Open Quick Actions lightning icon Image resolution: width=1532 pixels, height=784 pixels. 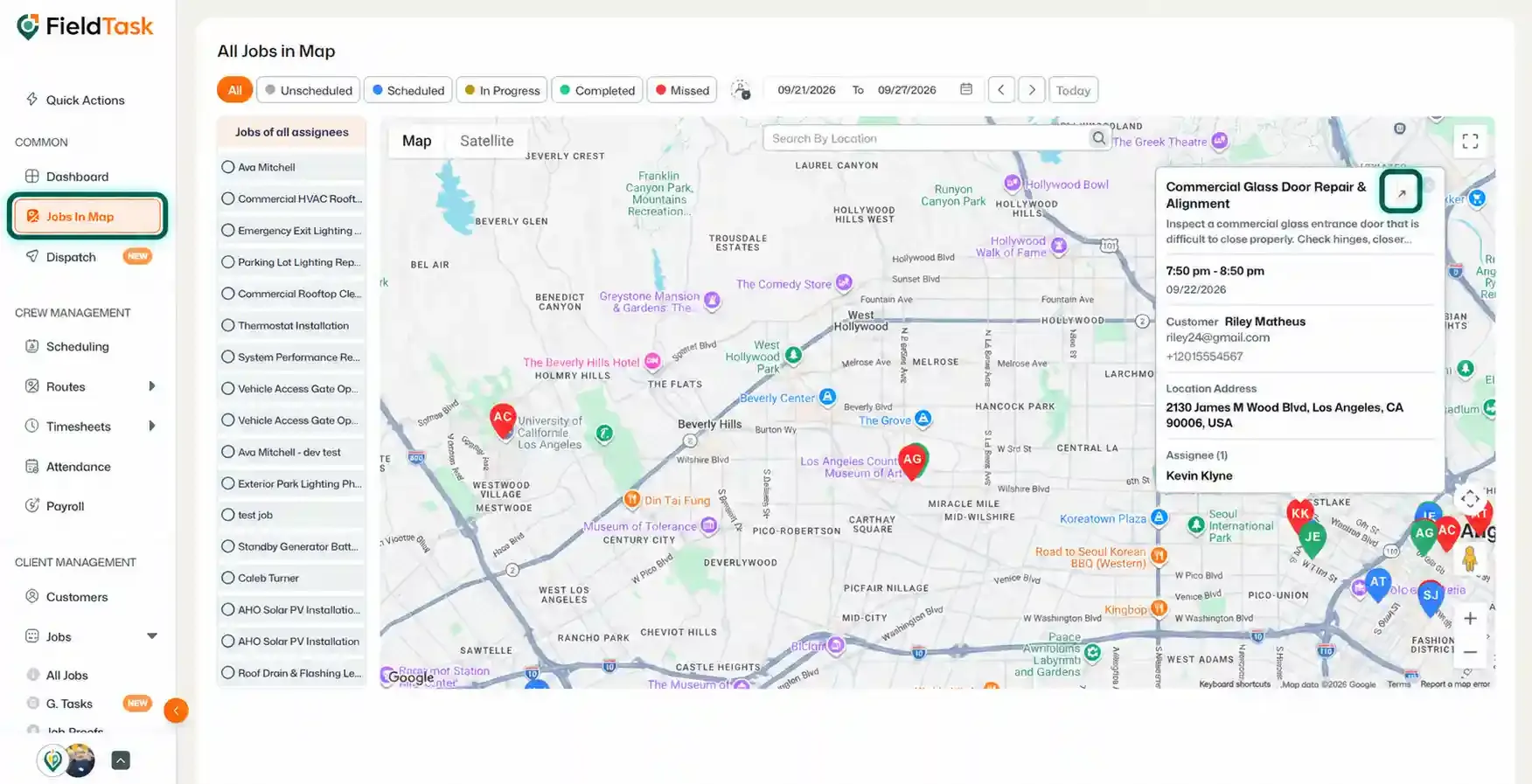click(32, 99)
